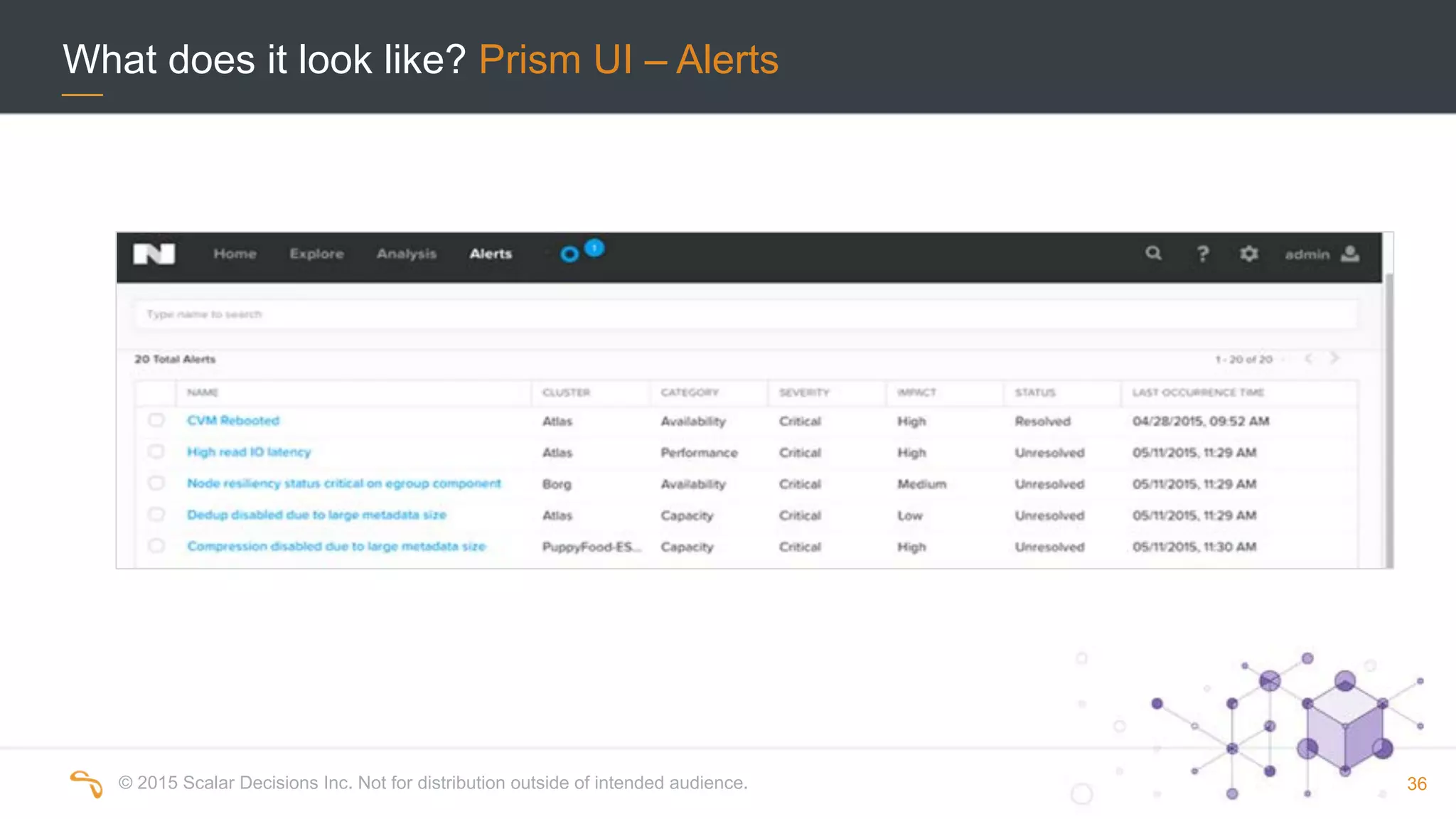Click the Borg cluster cell
This screenshot has width=1456, height=819.
[x=557, y=484]
